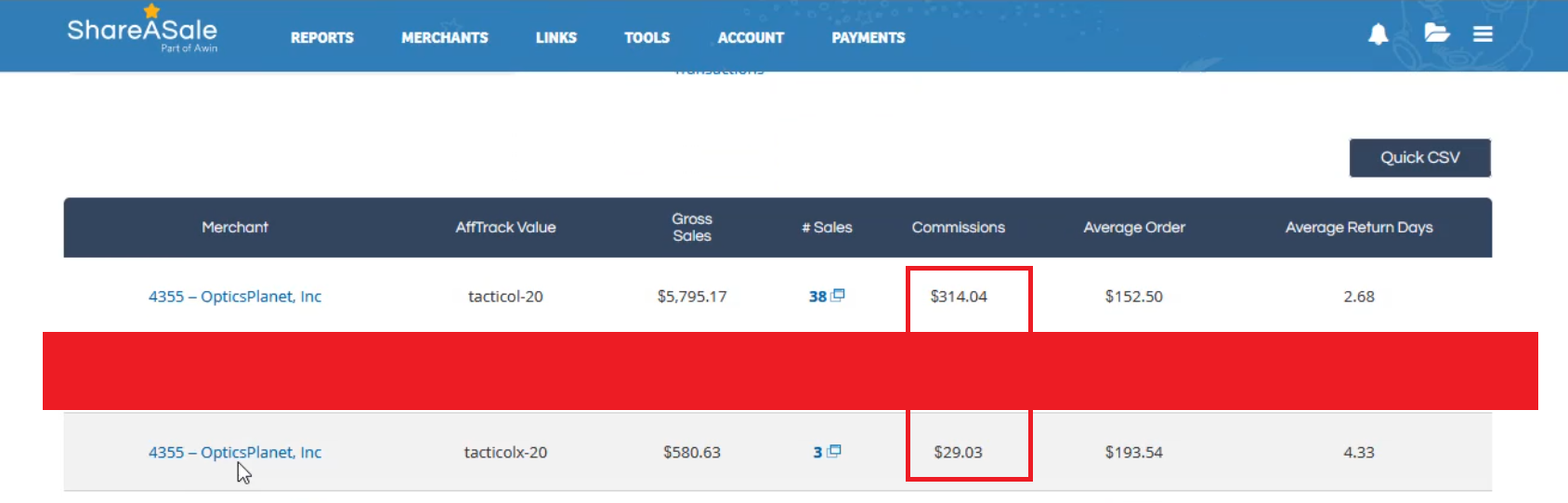
Task: Open the Payments menu
Action: click(x=868, y=38)
